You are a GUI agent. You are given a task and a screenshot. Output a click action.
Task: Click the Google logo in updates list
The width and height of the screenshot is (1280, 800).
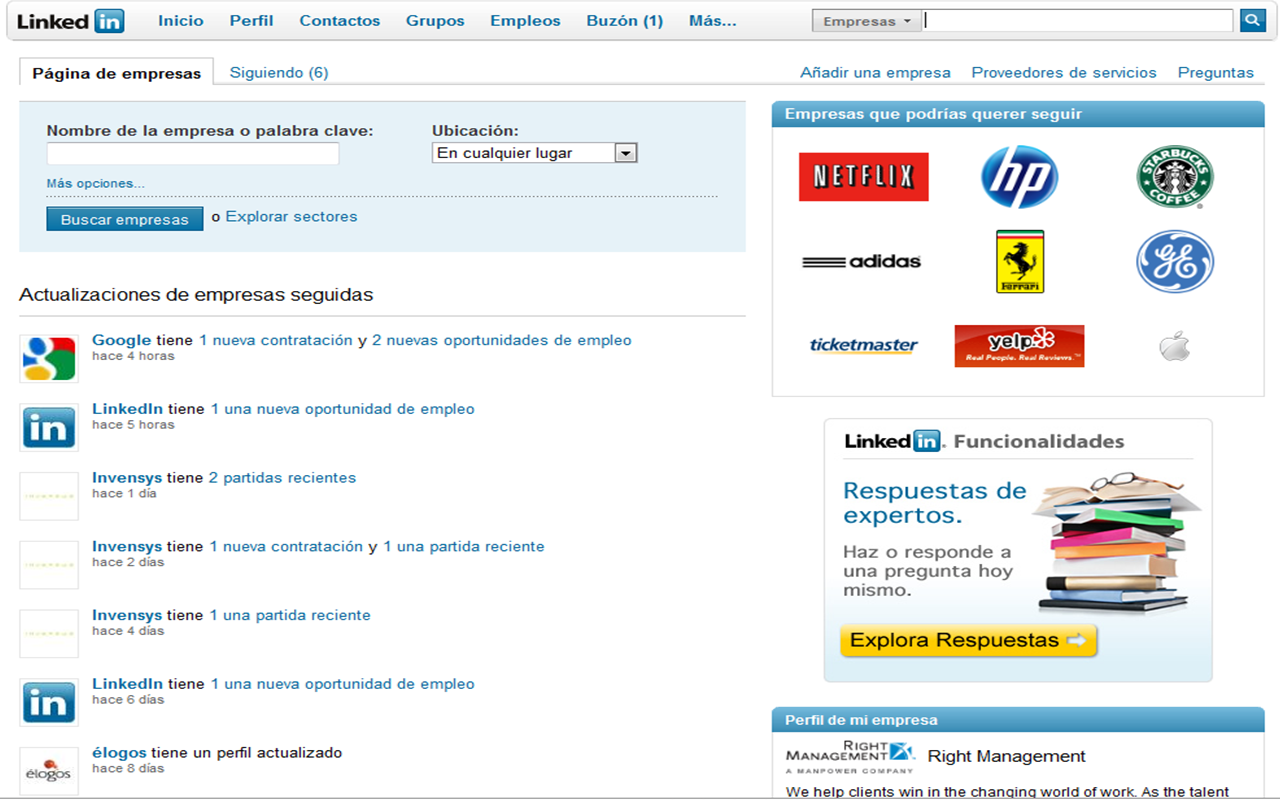point(49,359)
